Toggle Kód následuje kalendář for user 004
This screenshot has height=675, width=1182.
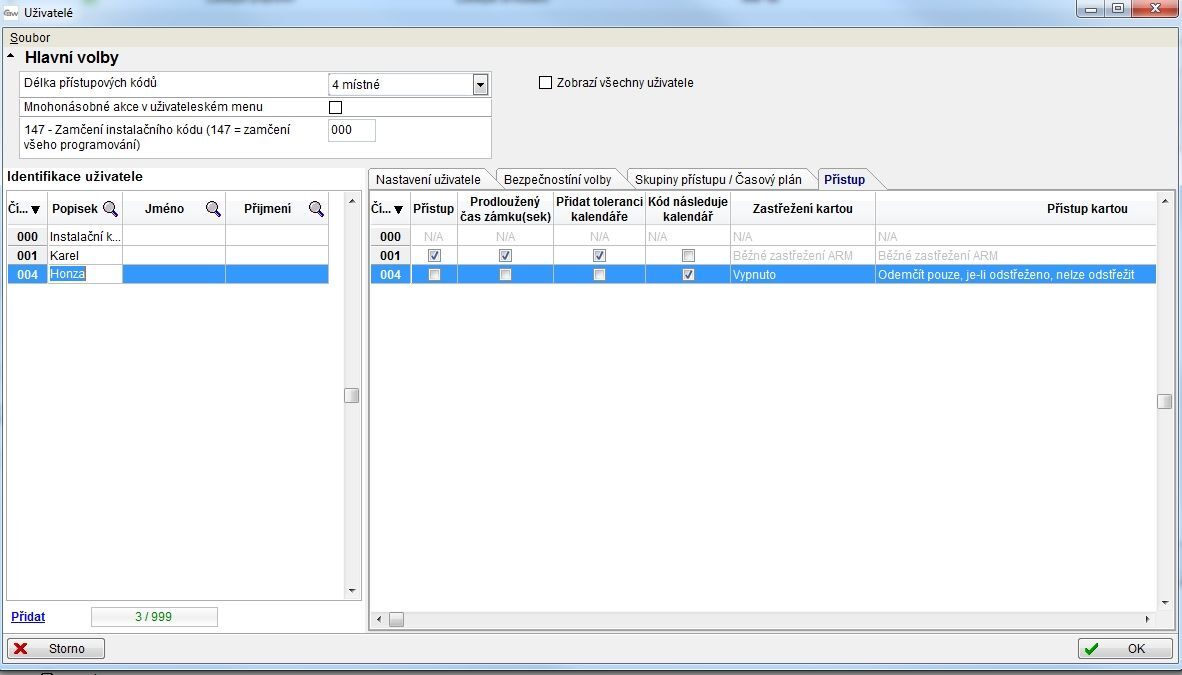688,275
